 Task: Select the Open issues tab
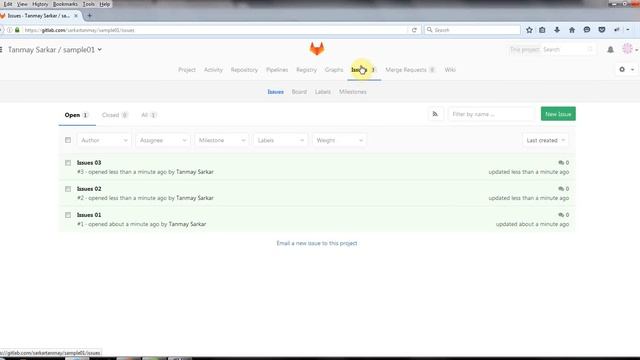76,115
